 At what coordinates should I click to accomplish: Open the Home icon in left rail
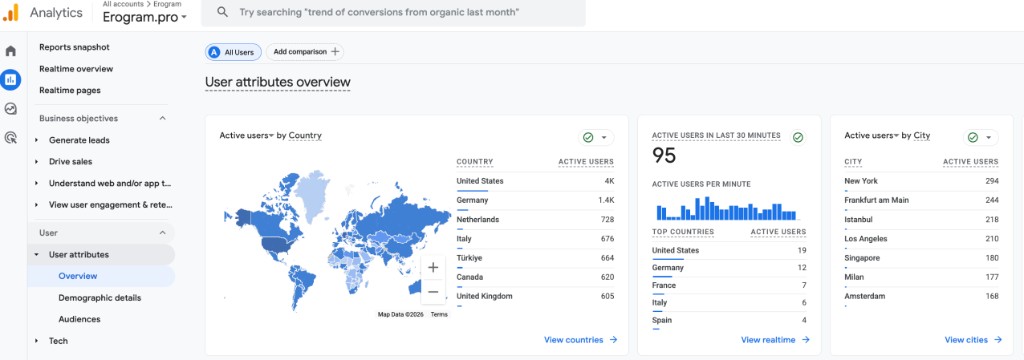pos(10,51)
